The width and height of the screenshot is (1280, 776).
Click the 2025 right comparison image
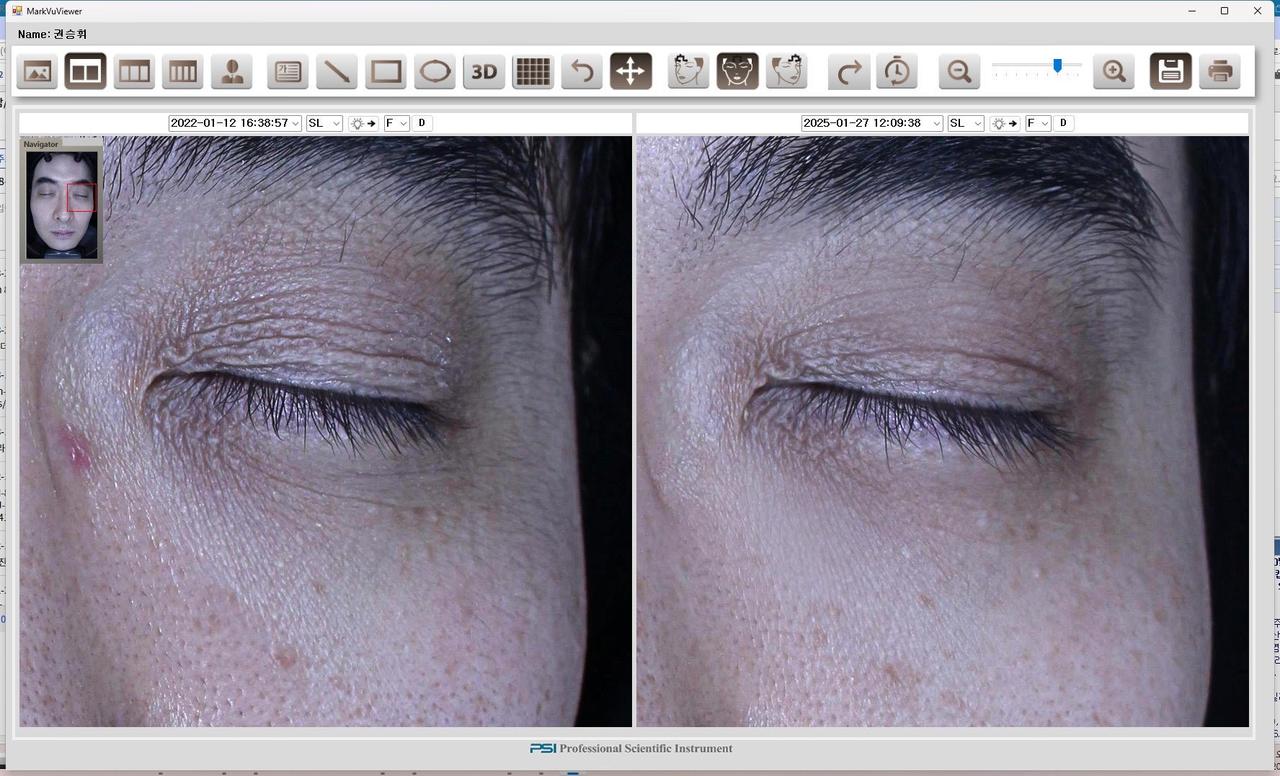pos(942,431)
